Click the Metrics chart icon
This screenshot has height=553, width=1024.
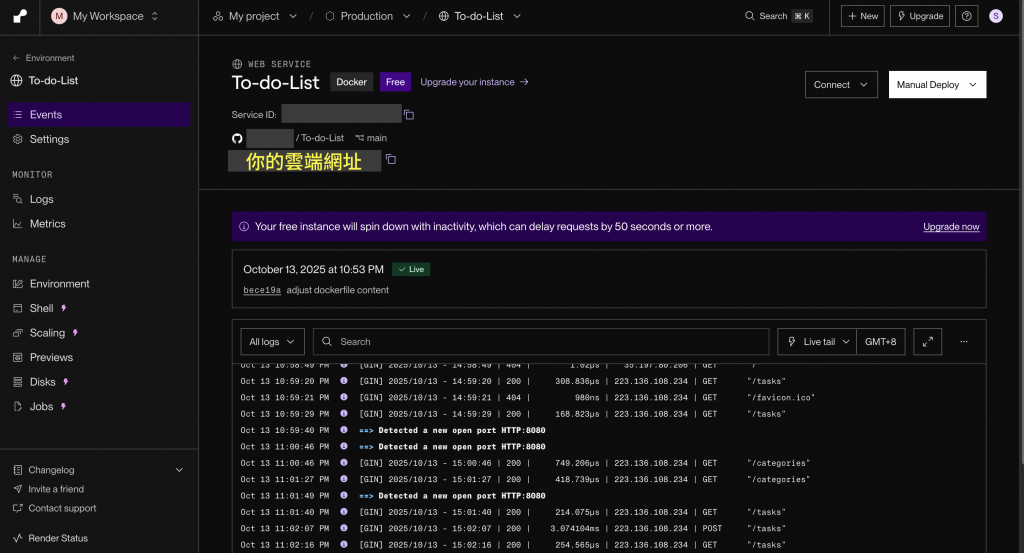[18, 224]
